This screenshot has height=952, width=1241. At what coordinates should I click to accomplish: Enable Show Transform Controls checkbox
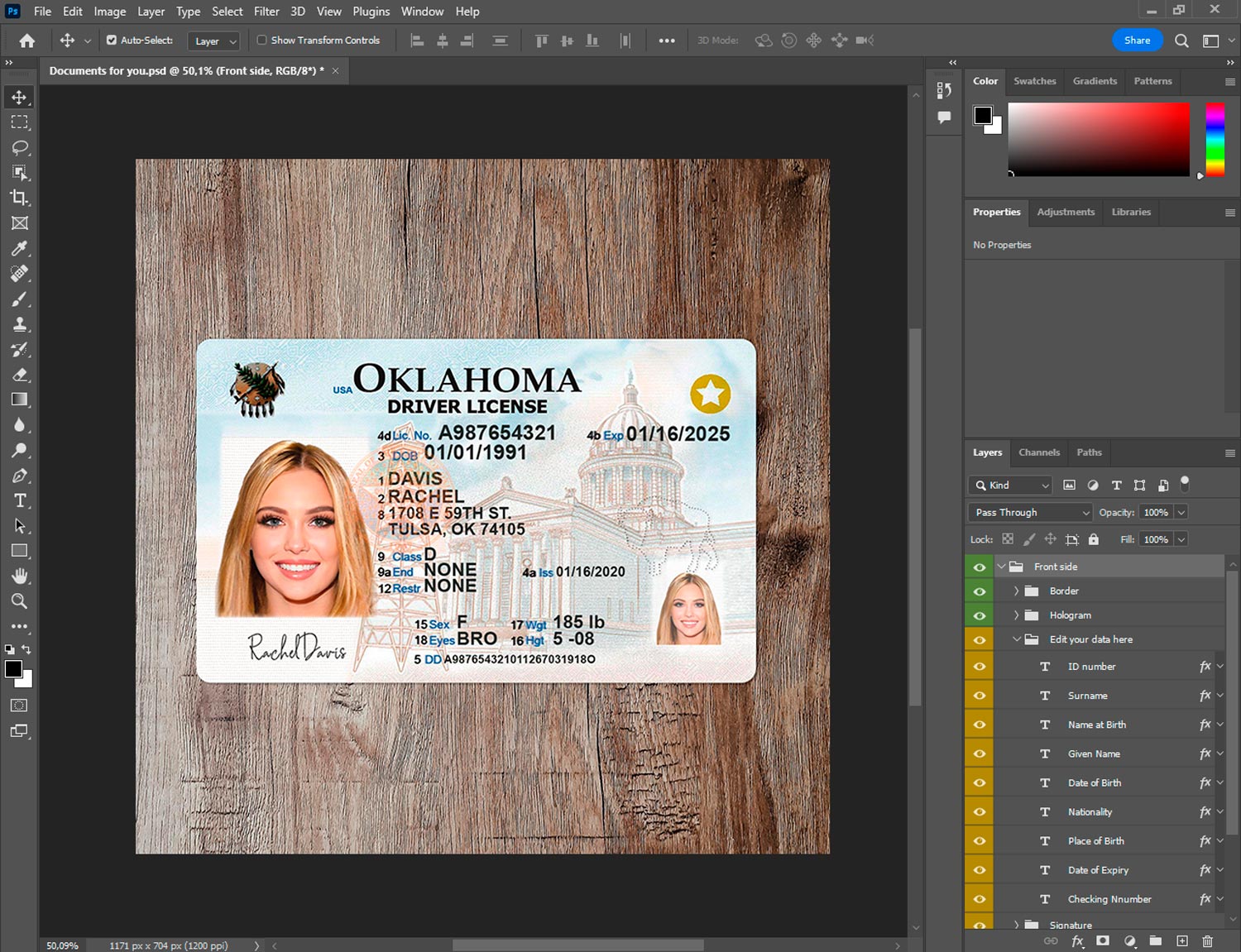pyautogui.click(x=261, y=40)
